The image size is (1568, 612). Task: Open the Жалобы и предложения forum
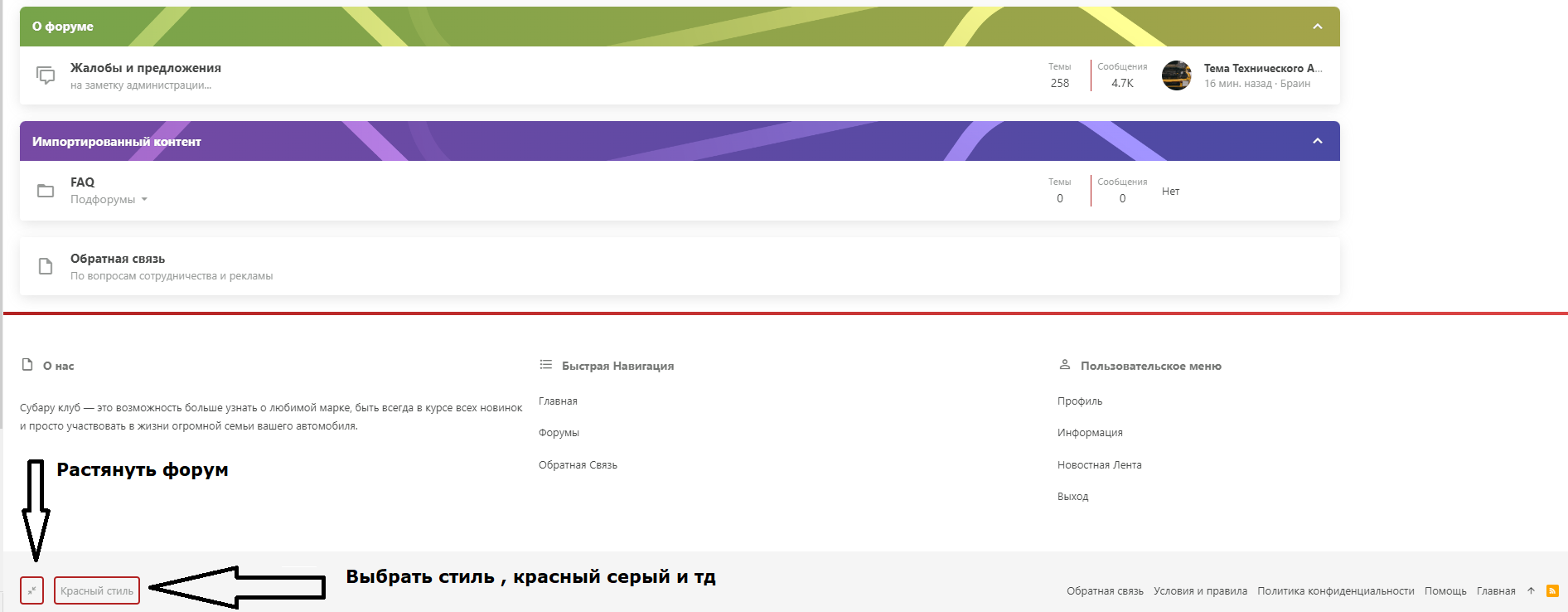[145, 68]
